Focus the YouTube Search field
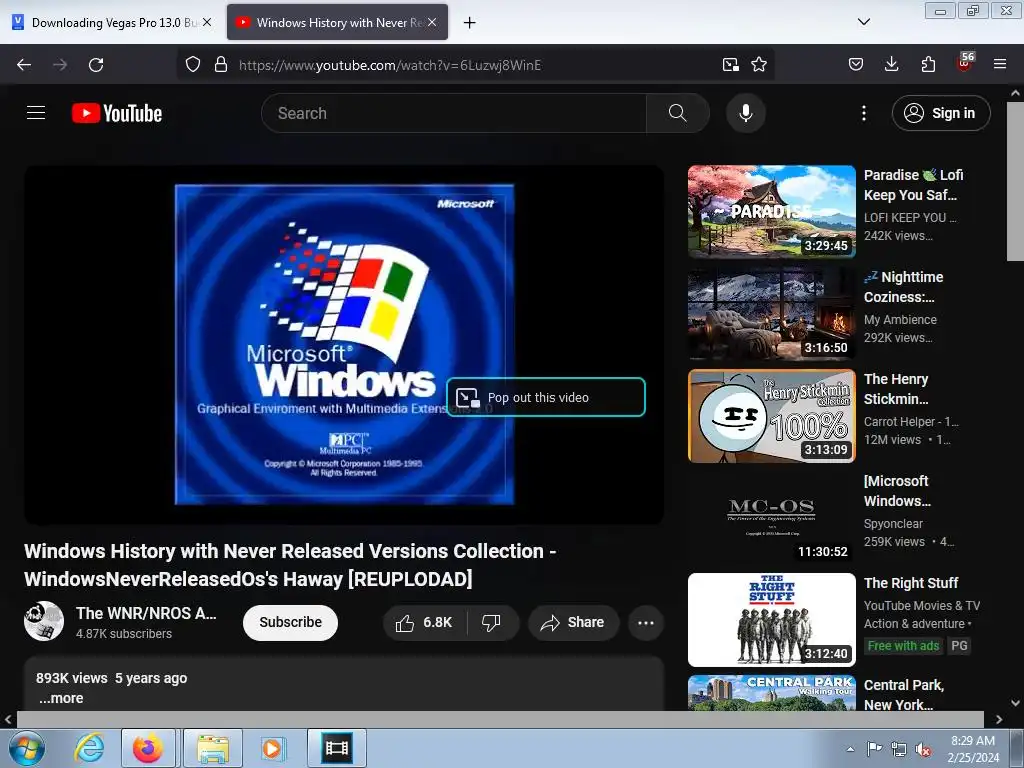1024x768 pixels. pyautogui.click(x=454, y=113)
